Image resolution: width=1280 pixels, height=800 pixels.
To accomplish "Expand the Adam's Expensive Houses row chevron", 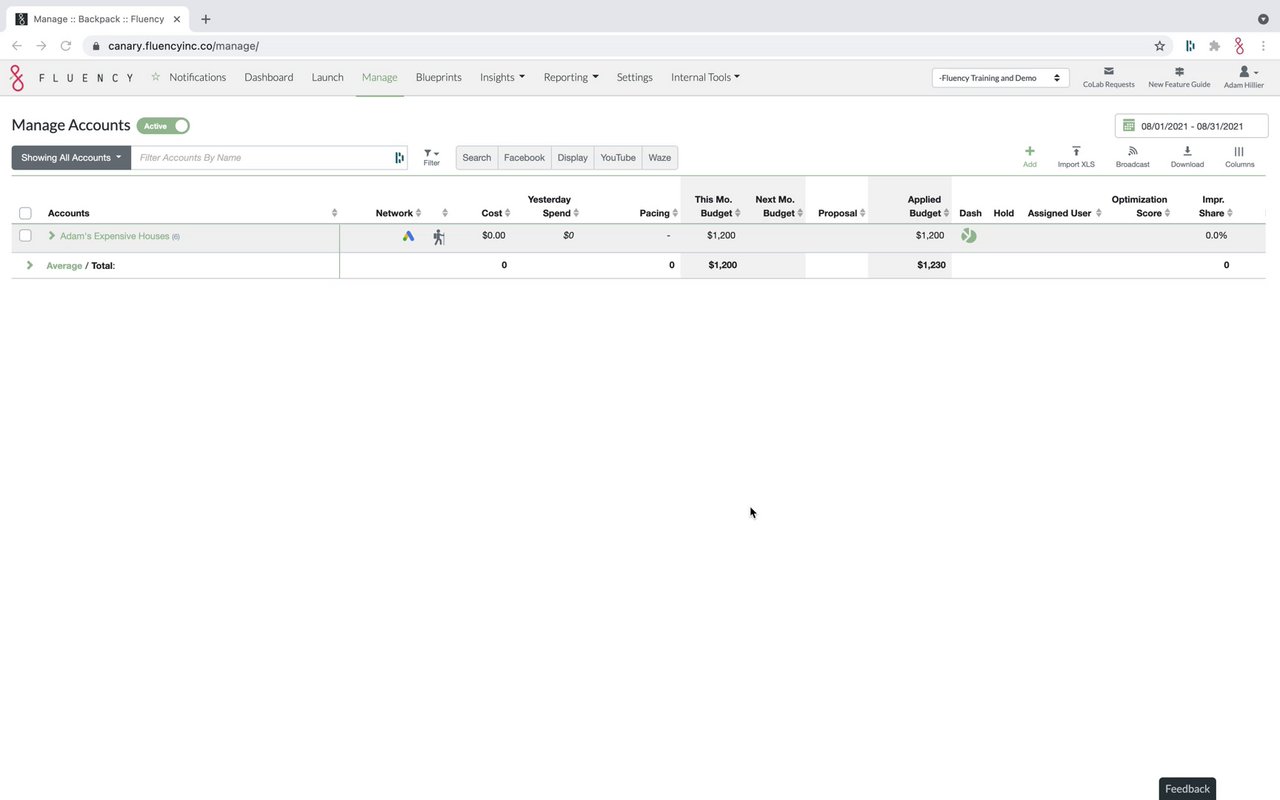I will coord(51,236).
